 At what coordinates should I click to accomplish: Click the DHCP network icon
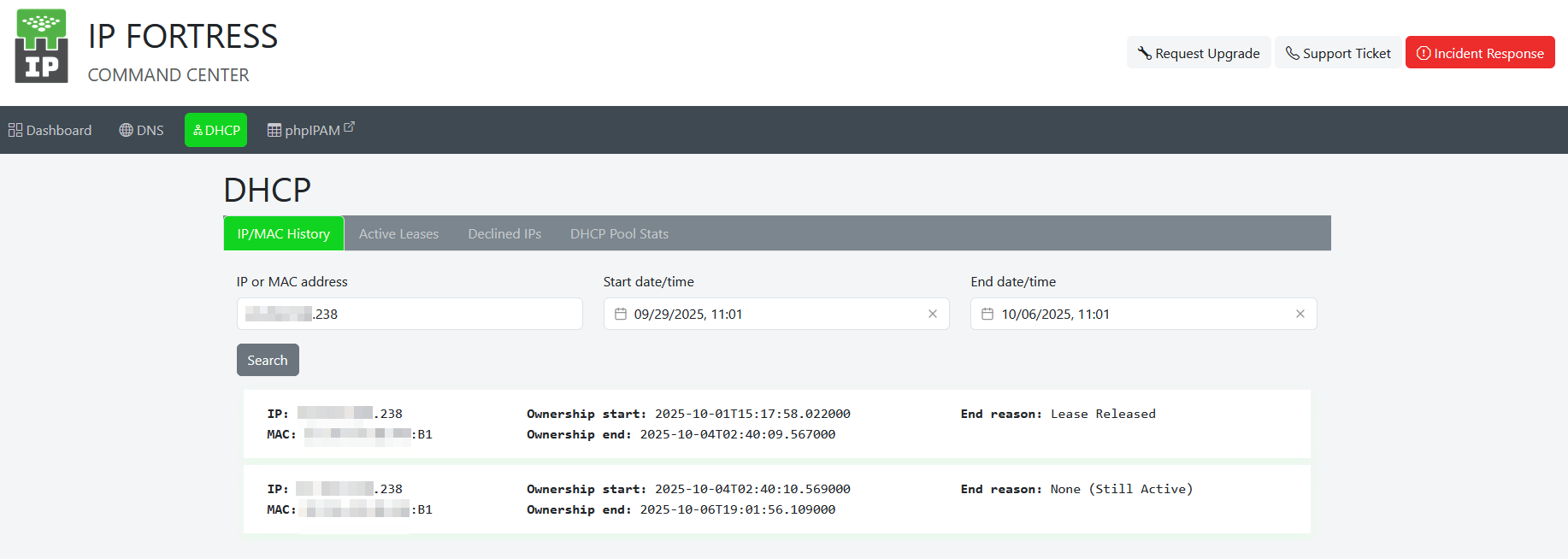click(x=197, y=130)
